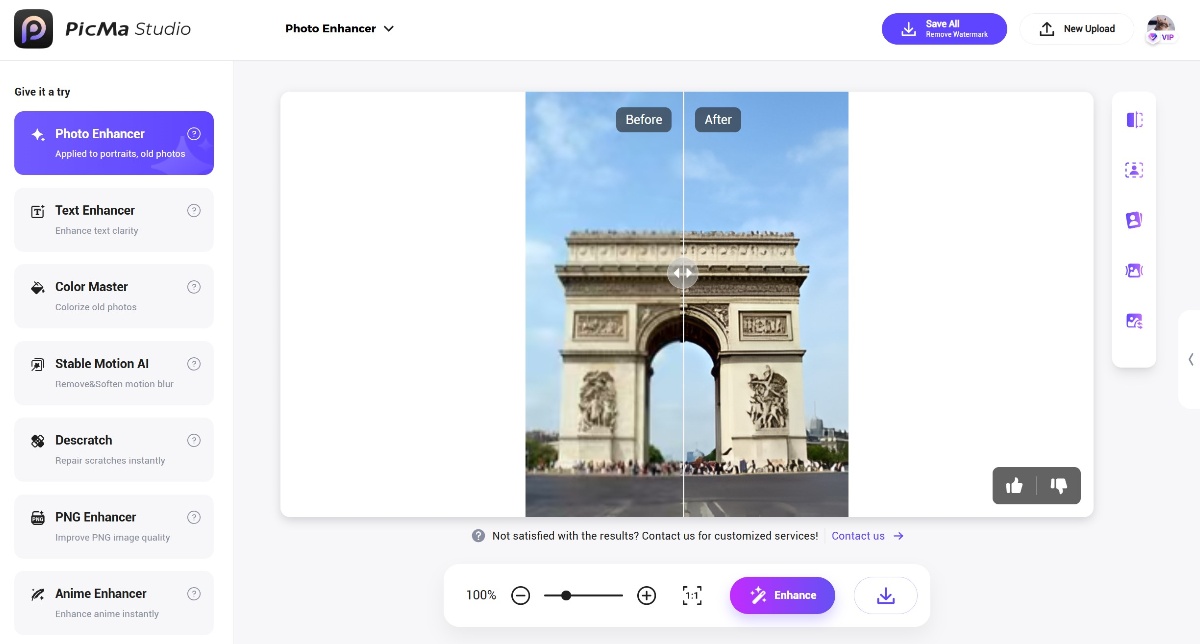This screenshot has width=1200, height=644.
Task: Click the image stabilize icon in side toolbar
Action: (1134, 271)
